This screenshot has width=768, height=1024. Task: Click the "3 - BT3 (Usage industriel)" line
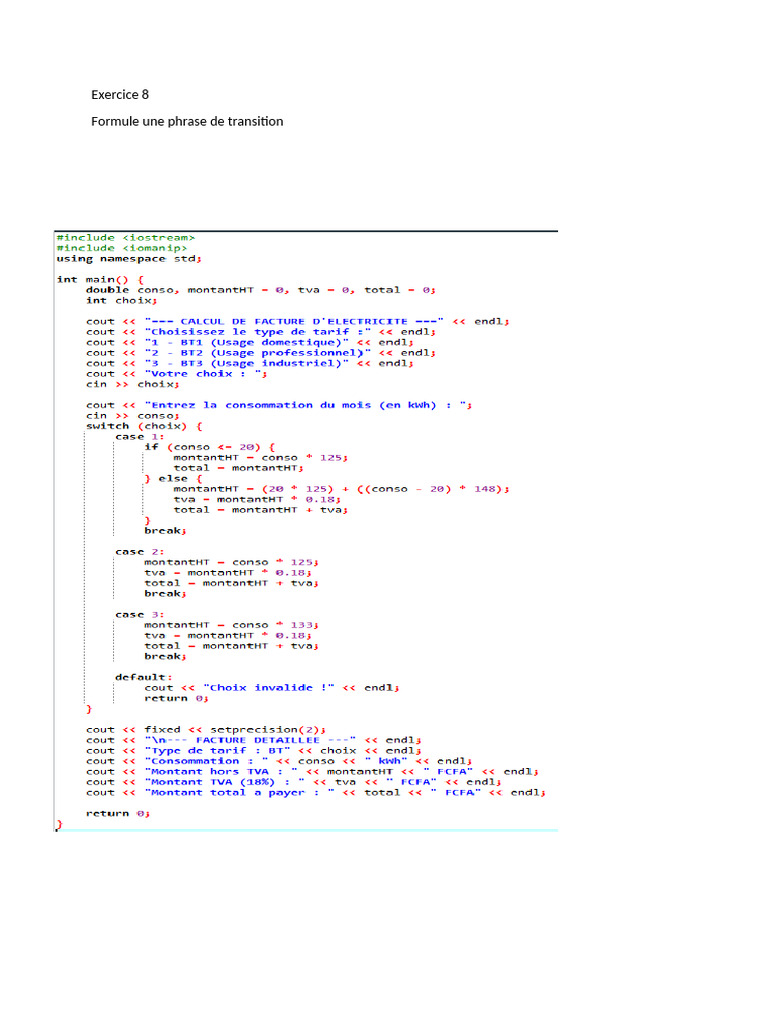pos(250,363)
